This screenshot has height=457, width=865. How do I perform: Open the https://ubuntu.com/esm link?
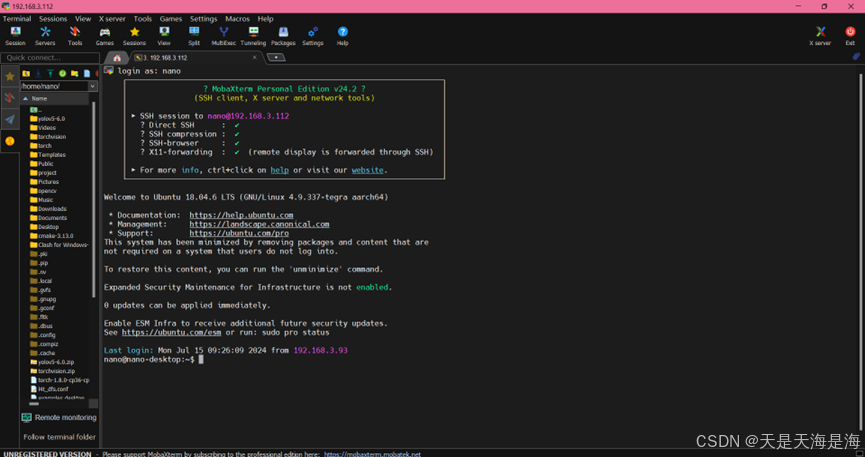[172, 332]
